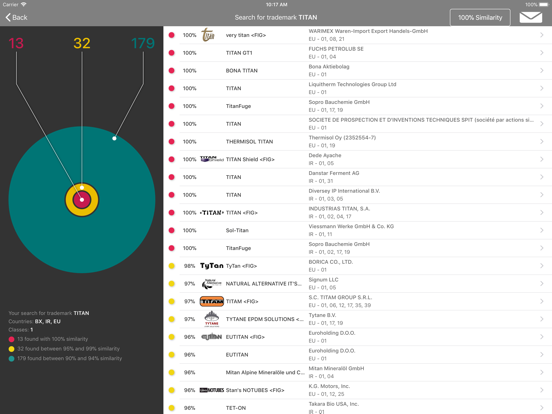Expand the BORICA CO. row chevron
Viewport: 552px width, 414px height.
(x=541, y=266)
